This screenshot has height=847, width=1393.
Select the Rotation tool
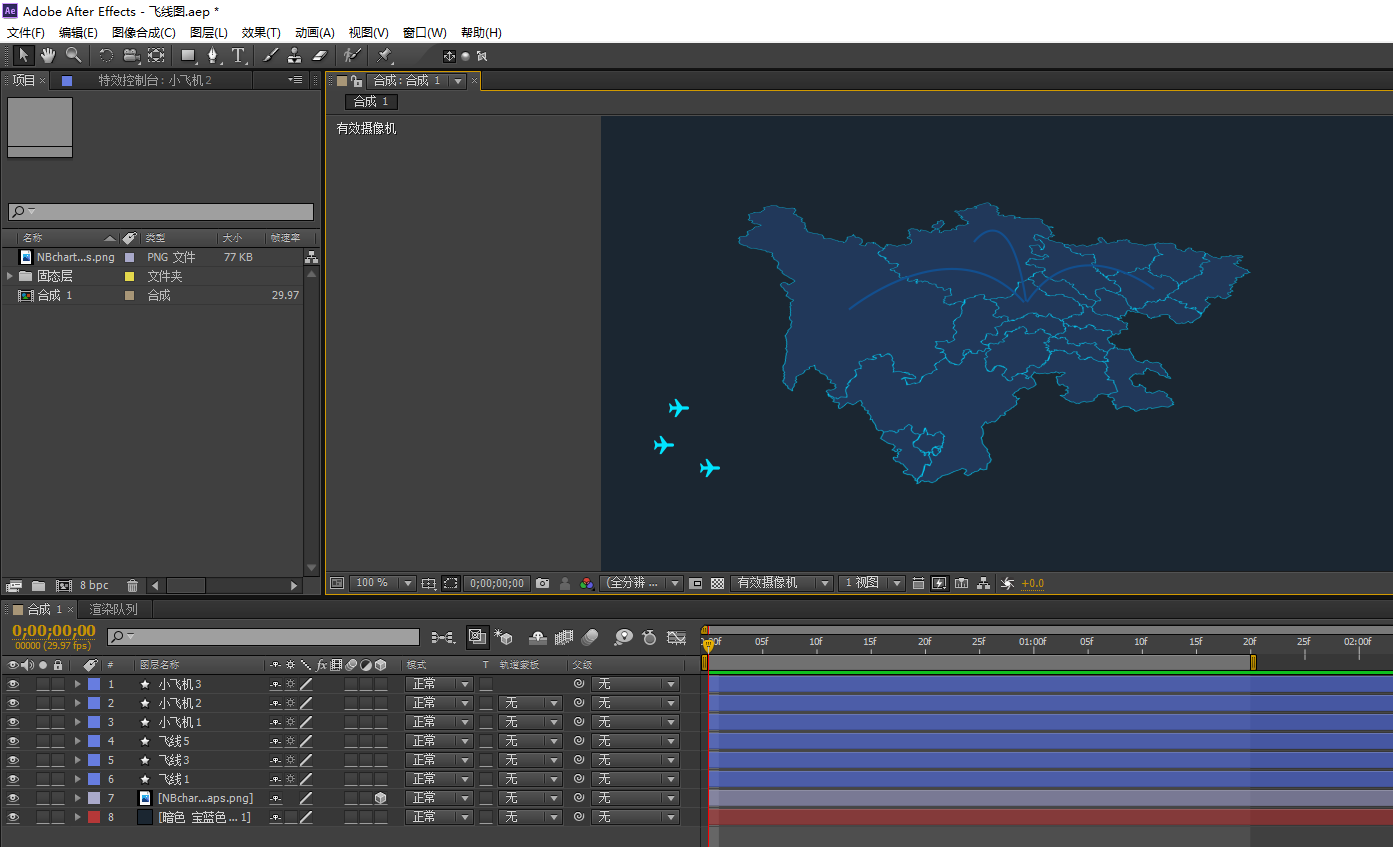pos(106,56)
